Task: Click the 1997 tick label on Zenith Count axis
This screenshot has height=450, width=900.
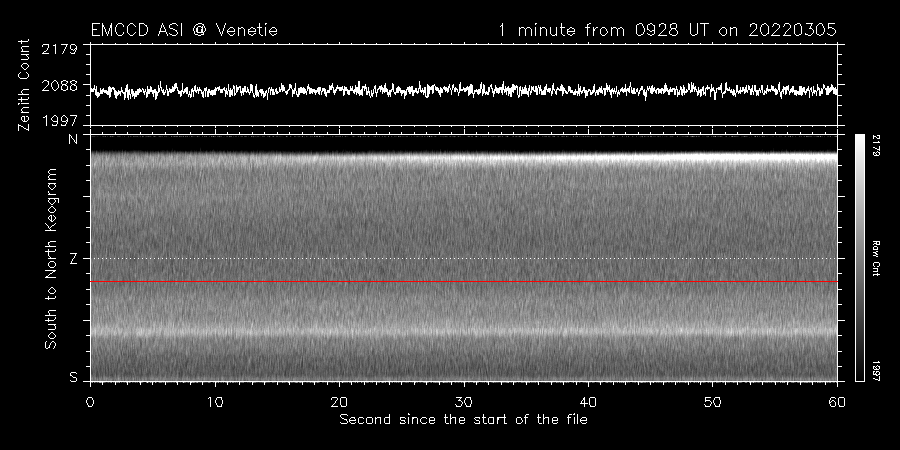Action: coord(60,121)
